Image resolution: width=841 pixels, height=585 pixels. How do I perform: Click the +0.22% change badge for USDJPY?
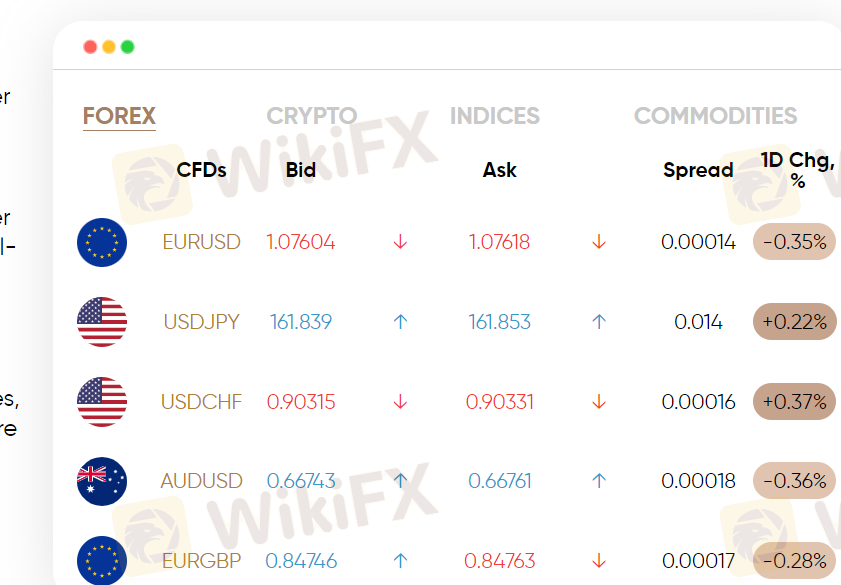pos(794,322)
